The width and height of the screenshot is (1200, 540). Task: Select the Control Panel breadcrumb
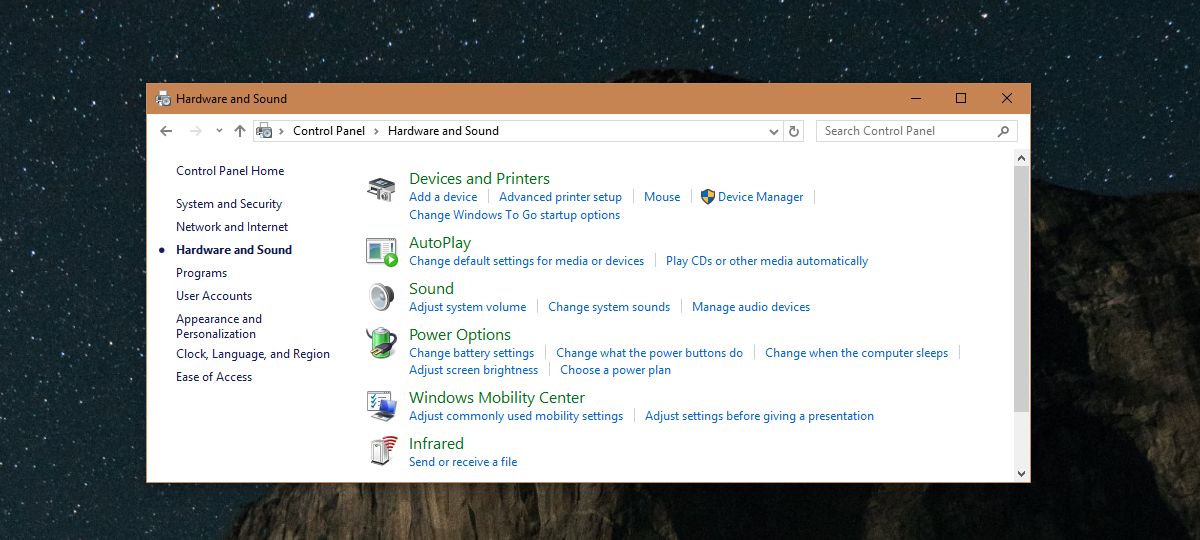click(x=329, y=131)
